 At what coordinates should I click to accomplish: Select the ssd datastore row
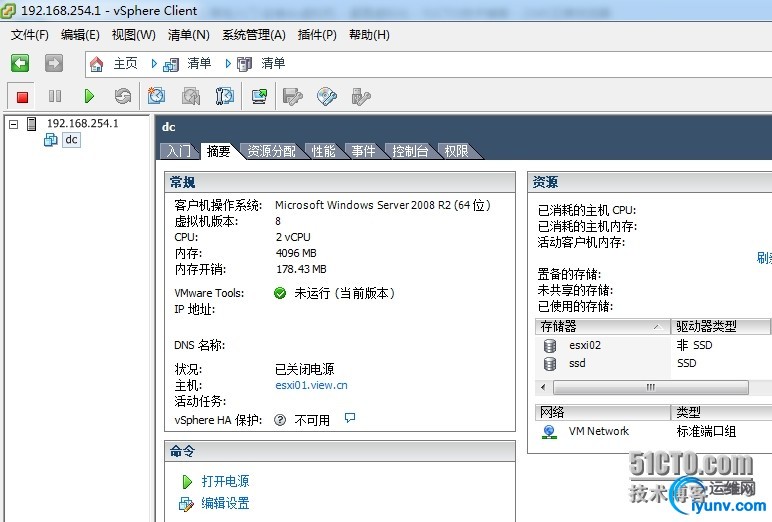coord(652,364)
